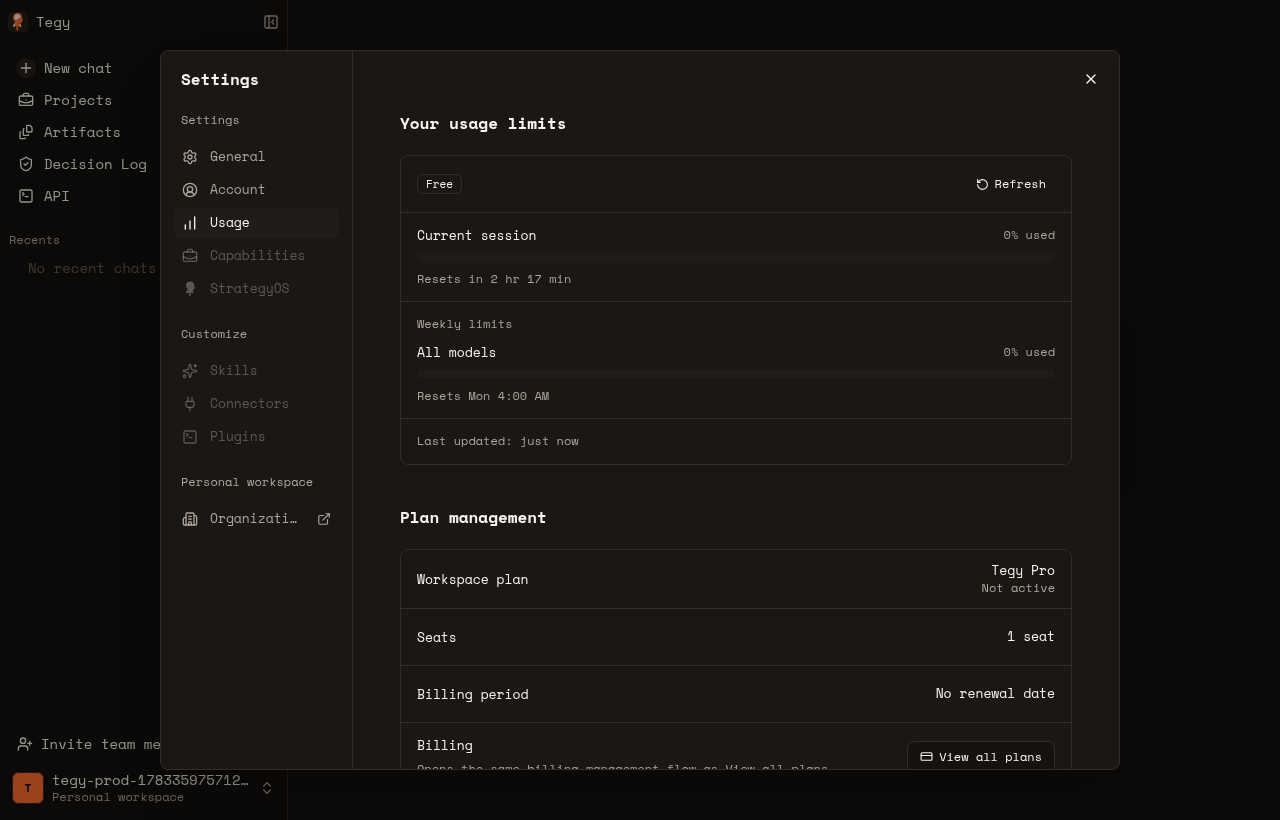Click the Organization building icon
1280x820 pixels.
click(190, 519)
